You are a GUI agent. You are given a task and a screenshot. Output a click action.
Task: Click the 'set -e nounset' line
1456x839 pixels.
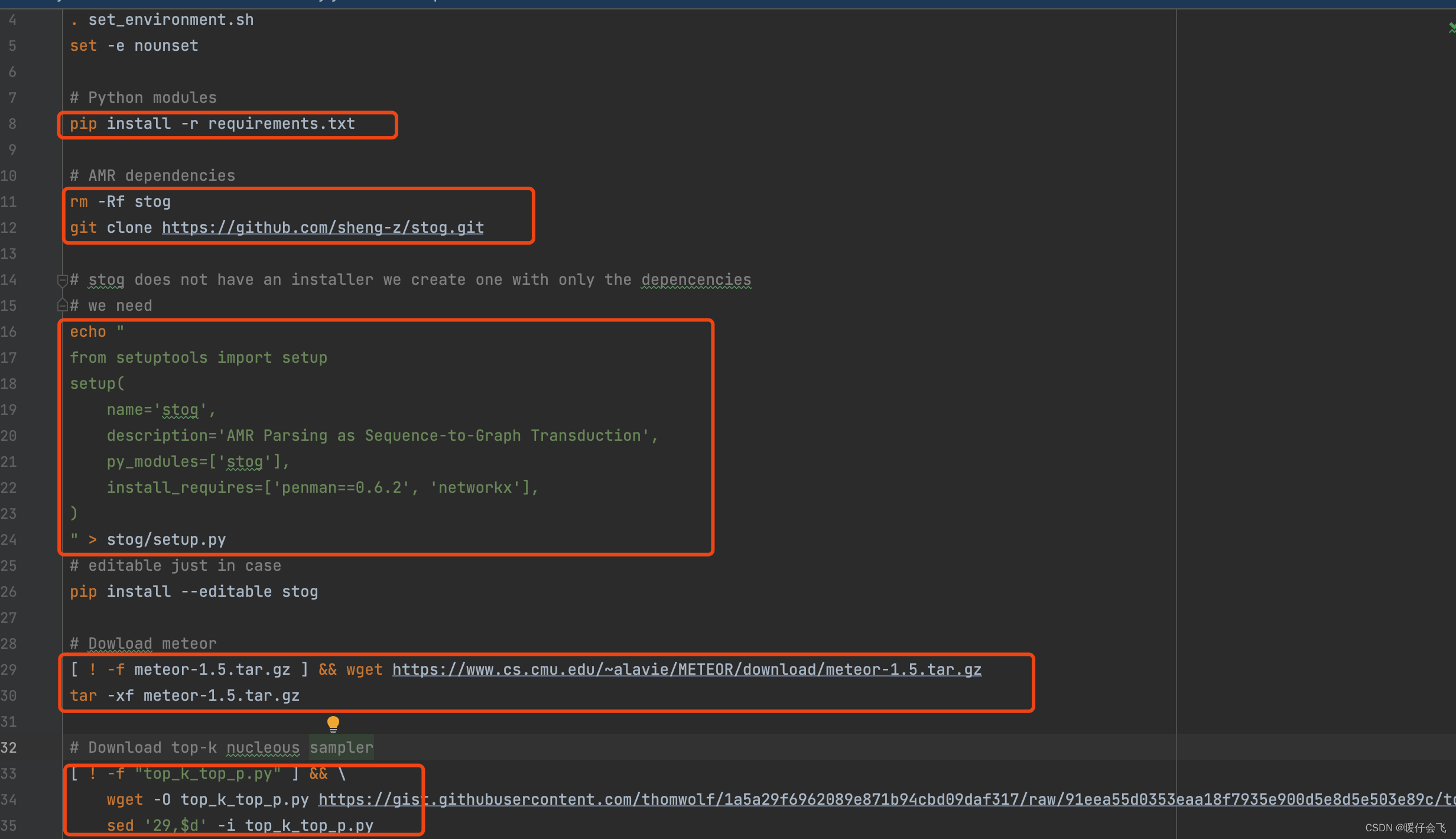134,45
